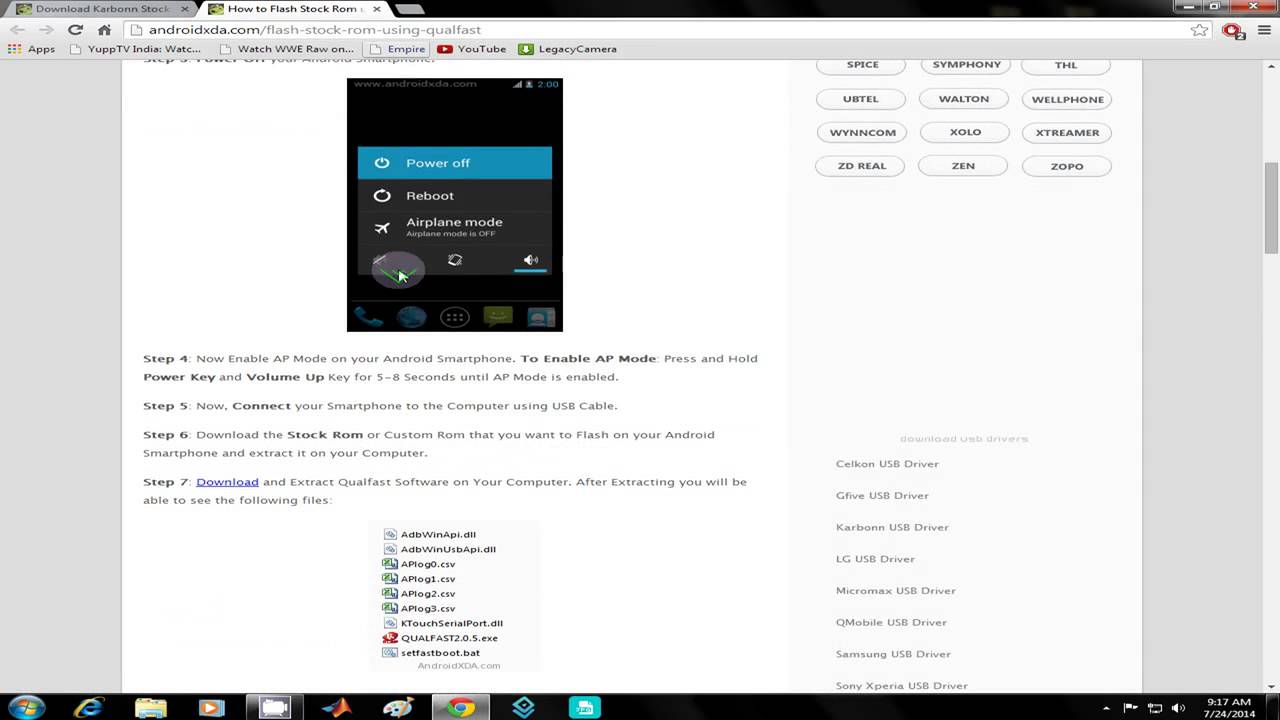Click the page vertical scrollbar thumb
The image size is (1280, 720).
pyautogui.click(x=1271, y=208)
